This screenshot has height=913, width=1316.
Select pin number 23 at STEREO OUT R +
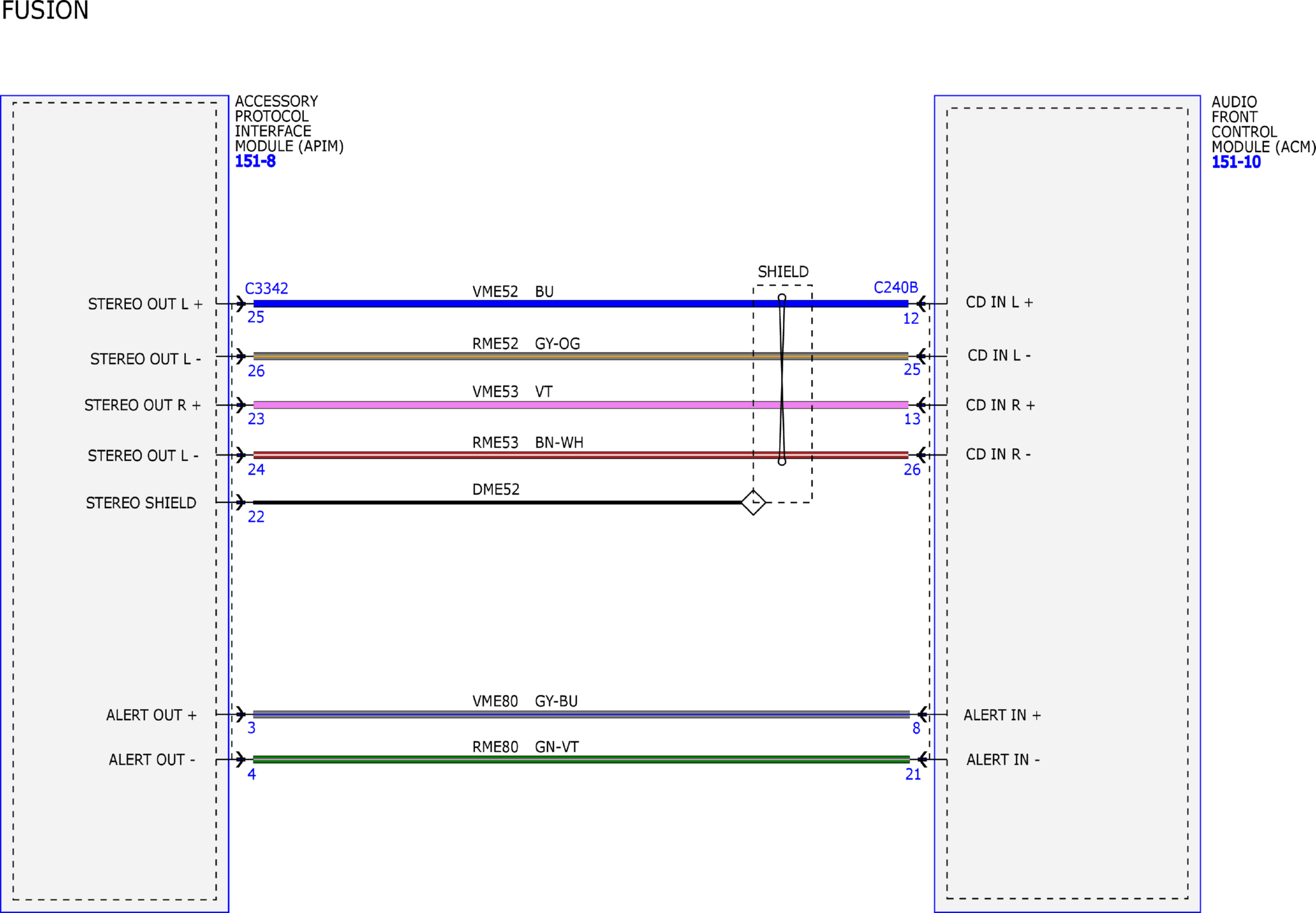[x=256, y=419]
